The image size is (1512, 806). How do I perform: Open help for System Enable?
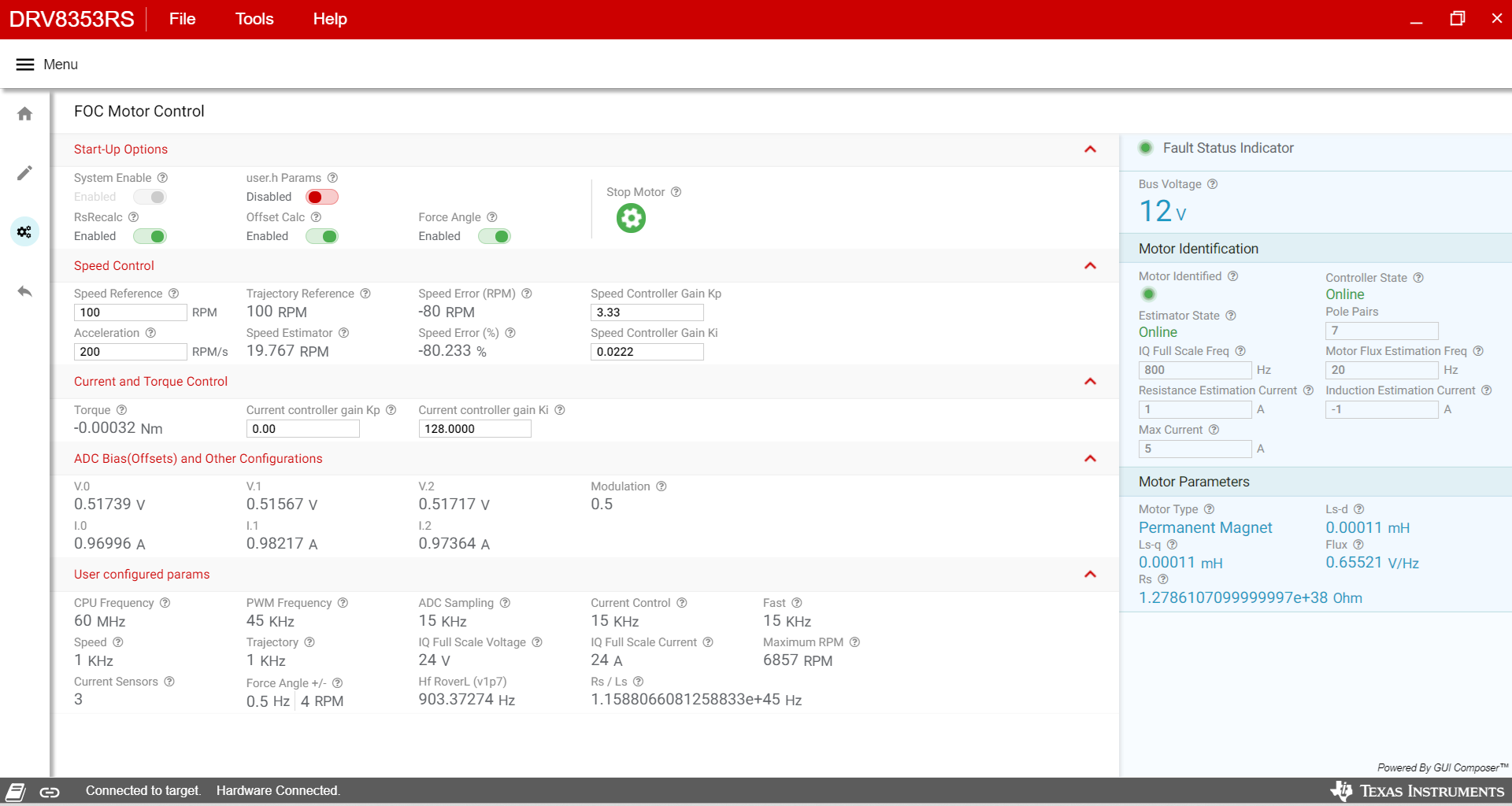point(162,178)
